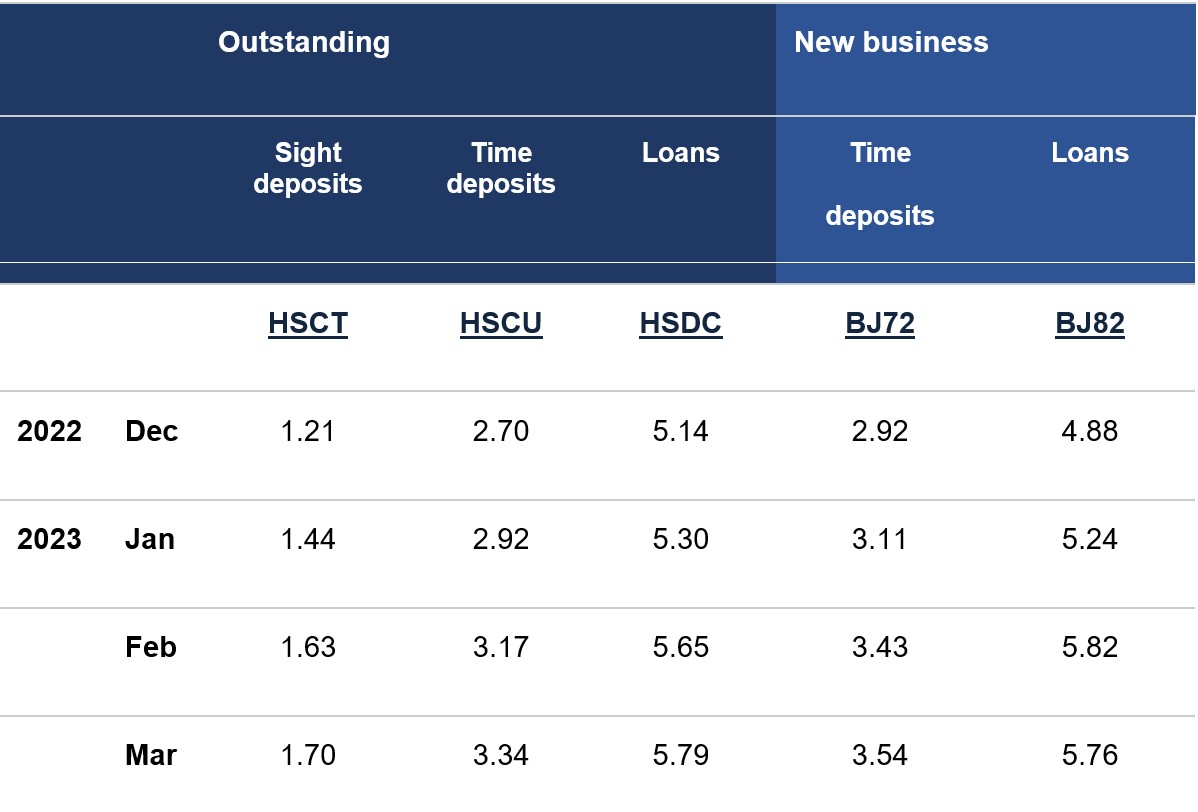Select the Feb row label

(151, 648)
